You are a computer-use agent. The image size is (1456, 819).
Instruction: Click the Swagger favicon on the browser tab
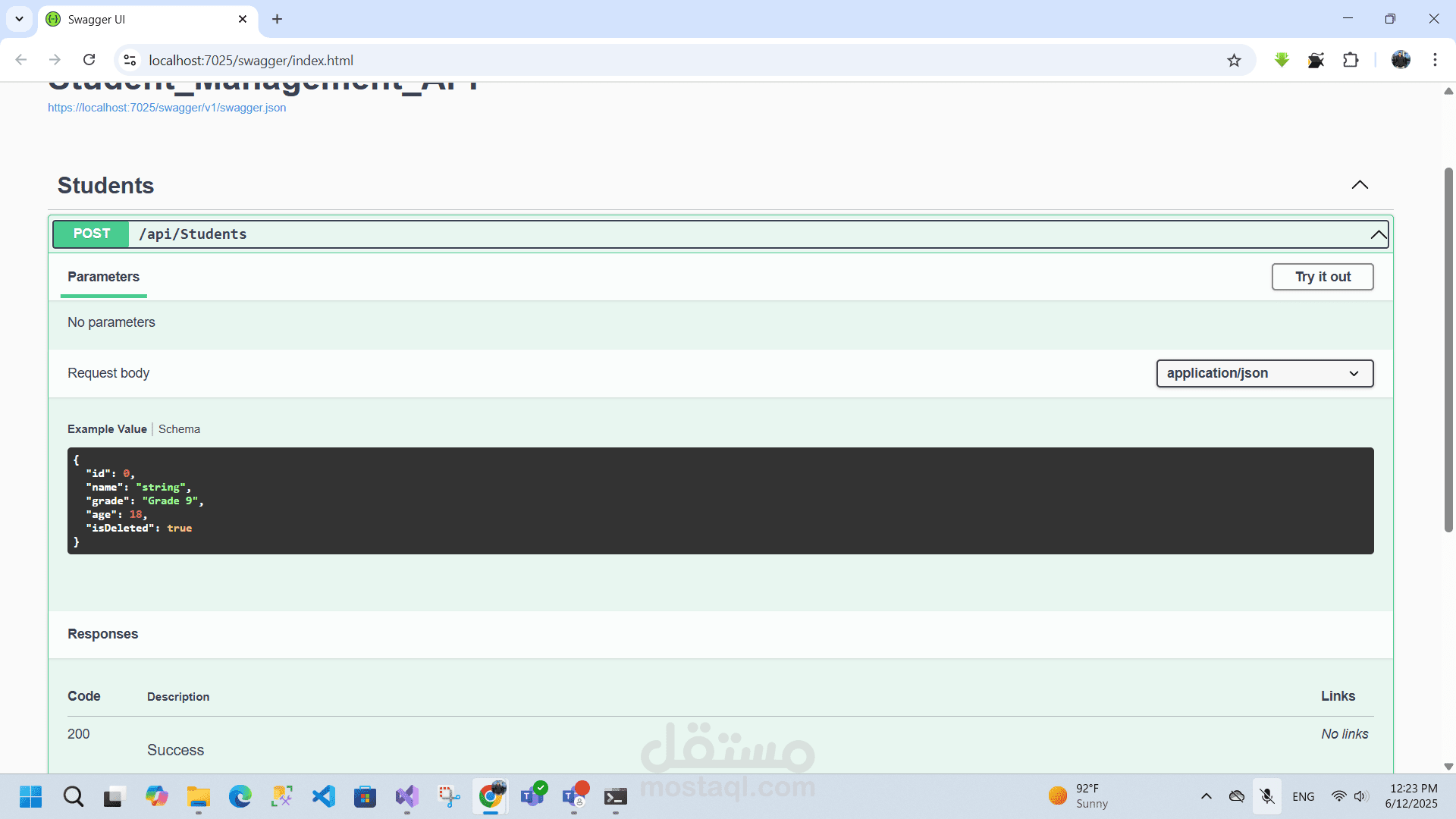click(52, 19)
